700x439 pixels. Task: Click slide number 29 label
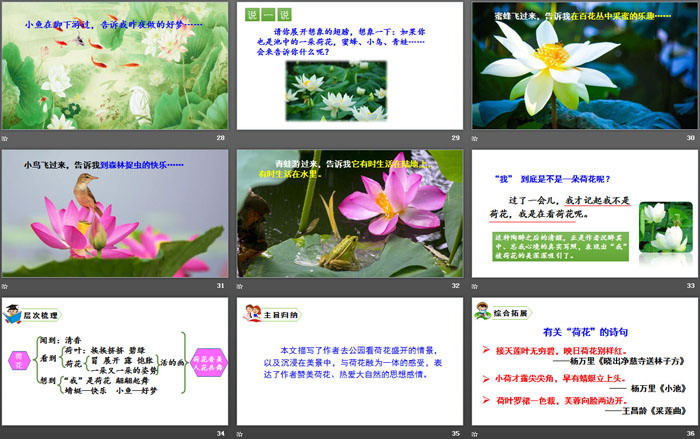pos(455,138)
